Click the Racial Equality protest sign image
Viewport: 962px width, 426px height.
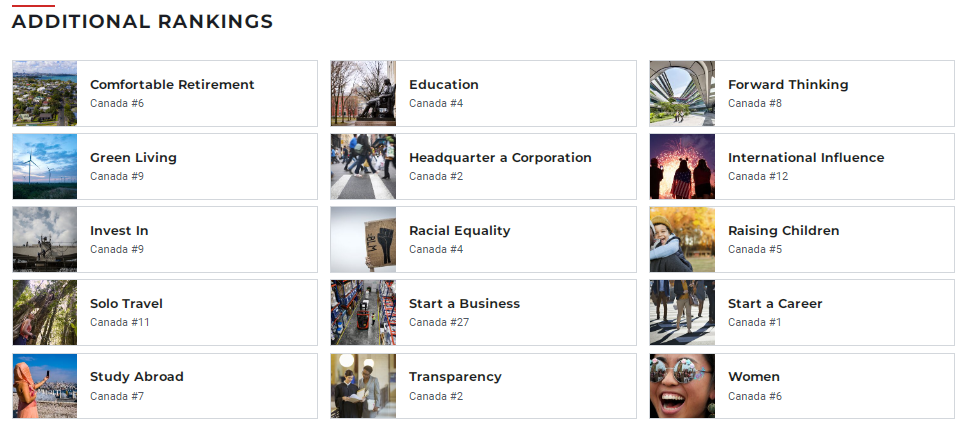(x=363, y=239)
